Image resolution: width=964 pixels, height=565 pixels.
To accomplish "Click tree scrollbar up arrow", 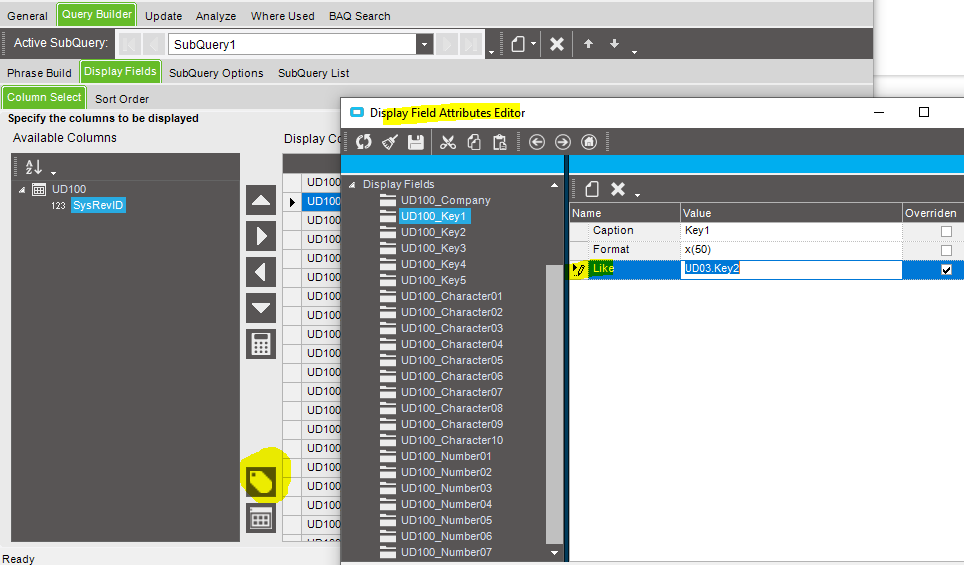I will (x=555, y=185).
